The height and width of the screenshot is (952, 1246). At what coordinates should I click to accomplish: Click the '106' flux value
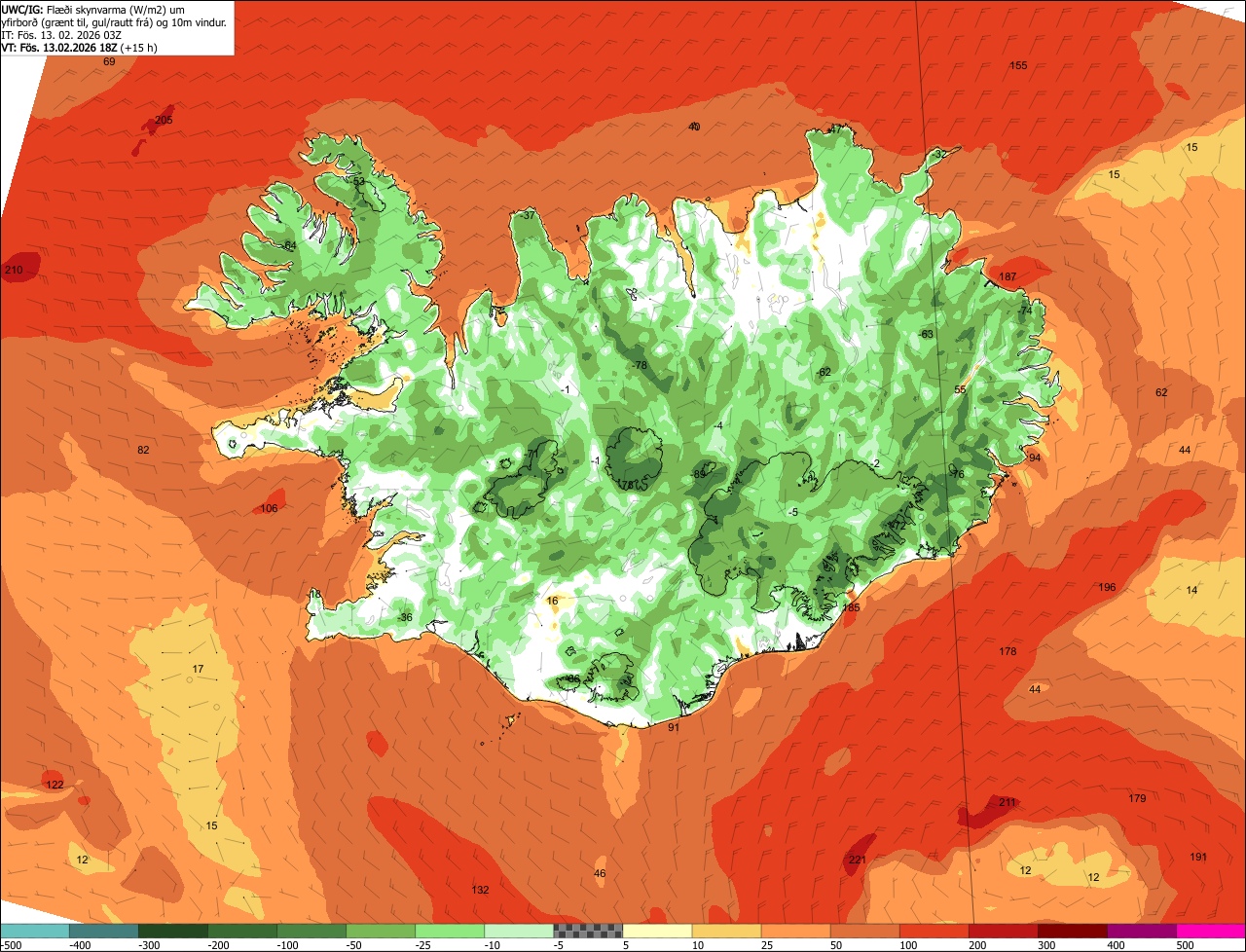pyautogui.click(x=269, y=508)
